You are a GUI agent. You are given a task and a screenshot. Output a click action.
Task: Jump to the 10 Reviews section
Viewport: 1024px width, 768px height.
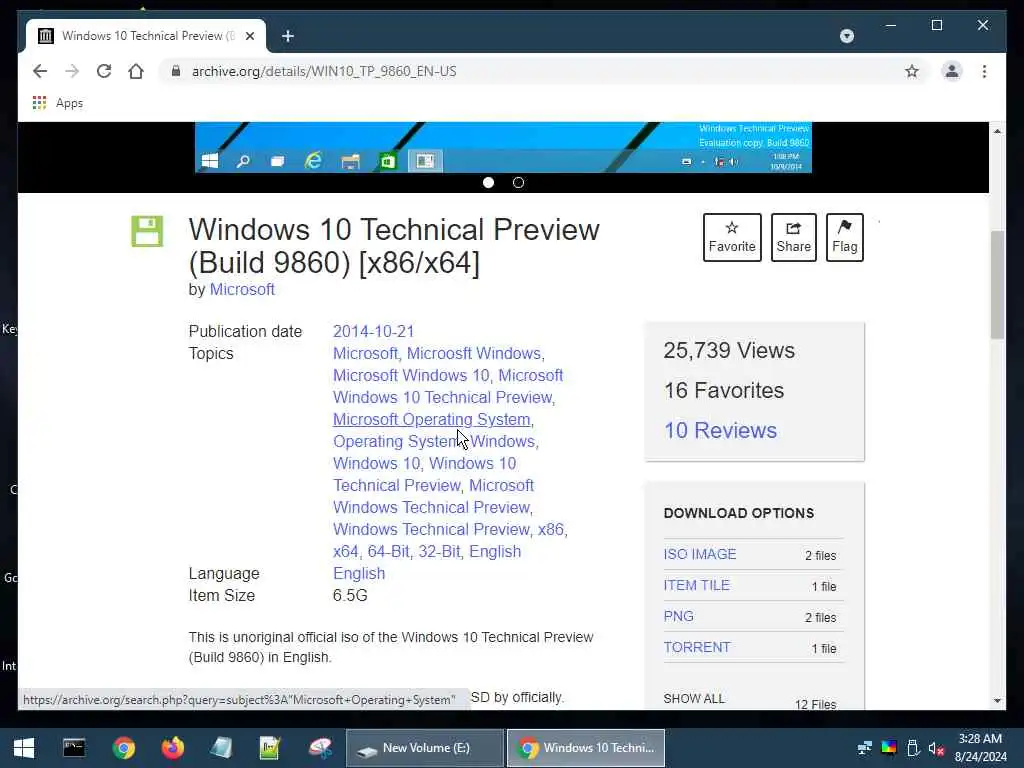click(720, 430)
